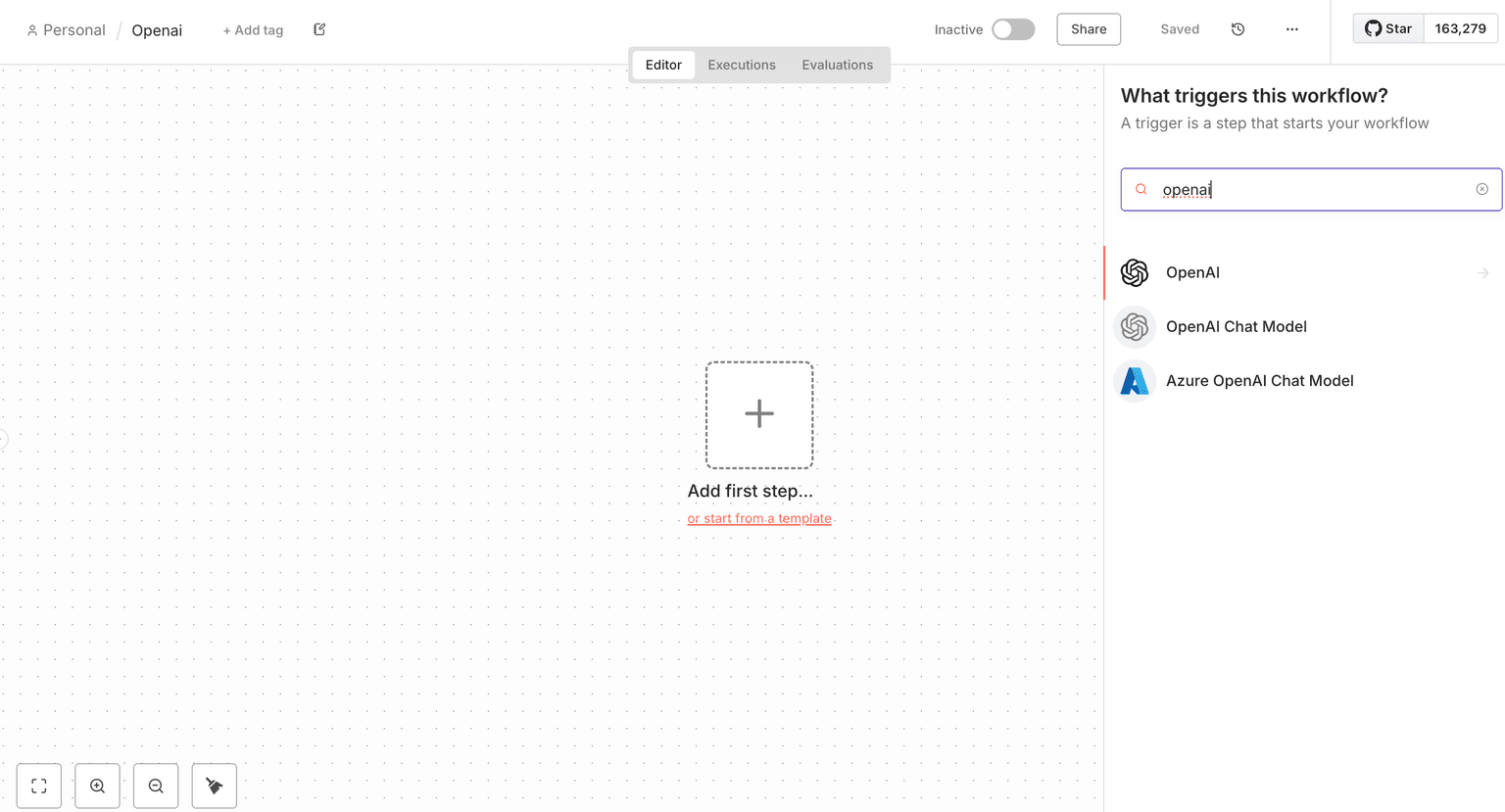Image resolution: width=1505 pixels, height=812 pixels.
Task: Select the zoom out icon
Action: [x=155, y=786]
